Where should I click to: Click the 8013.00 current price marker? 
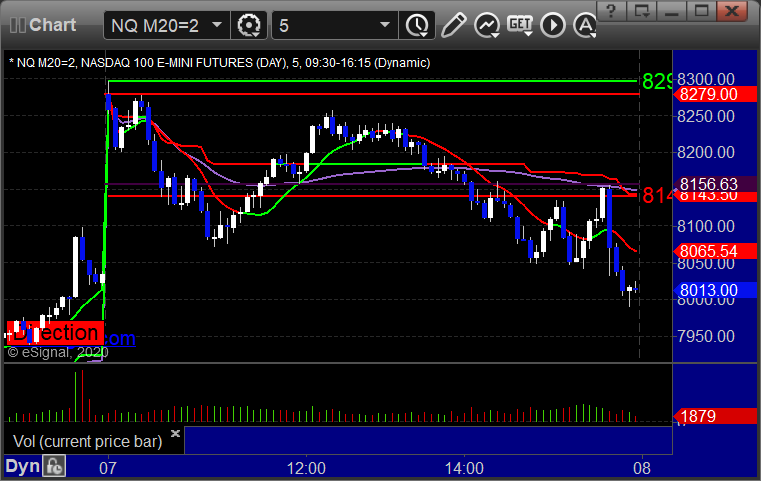(x=715, y=290)
